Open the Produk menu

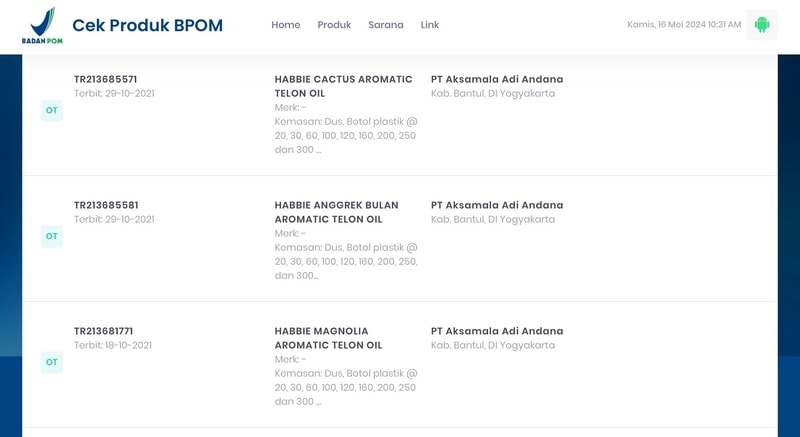point(334,25)
